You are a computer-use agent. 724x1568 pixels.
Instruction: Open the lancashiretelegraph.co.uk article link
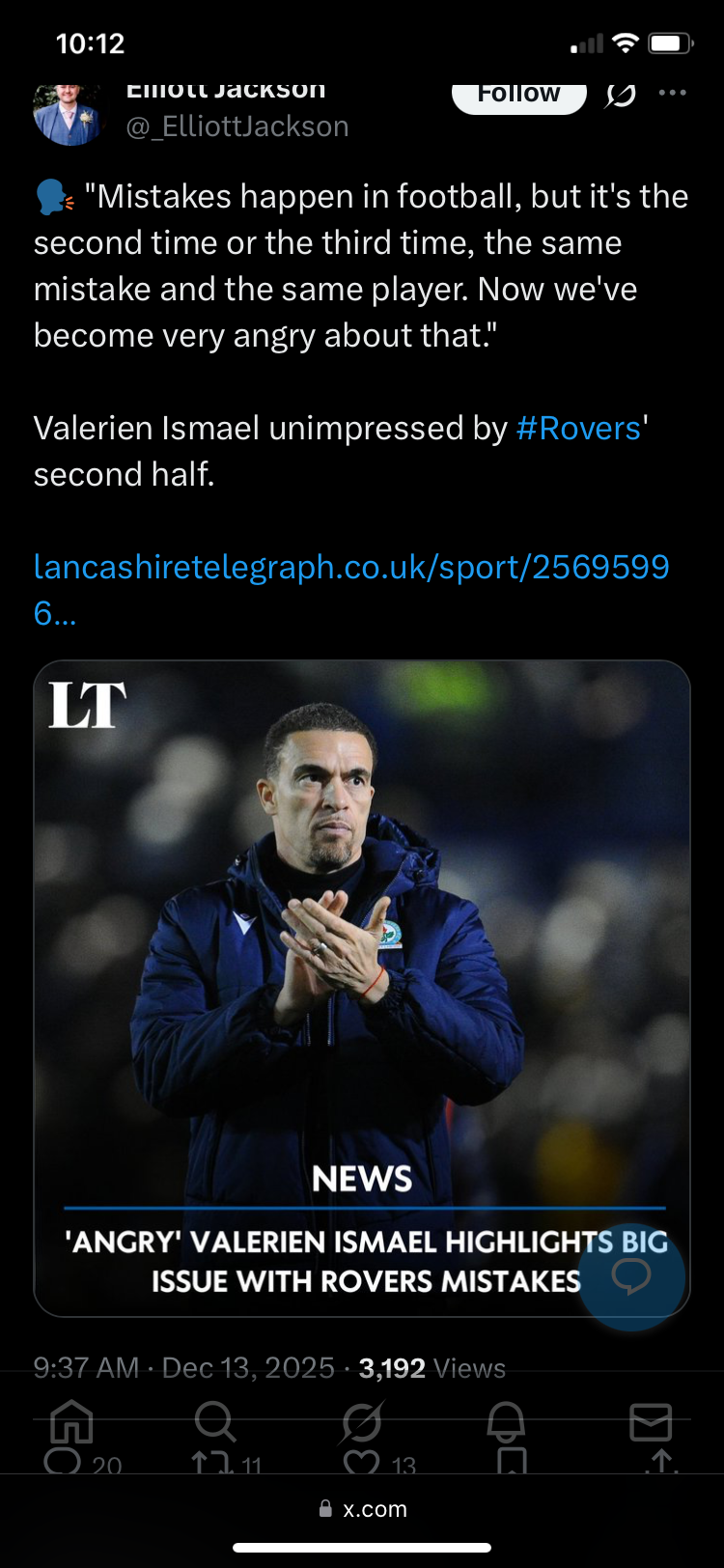[x=350, y=568]
